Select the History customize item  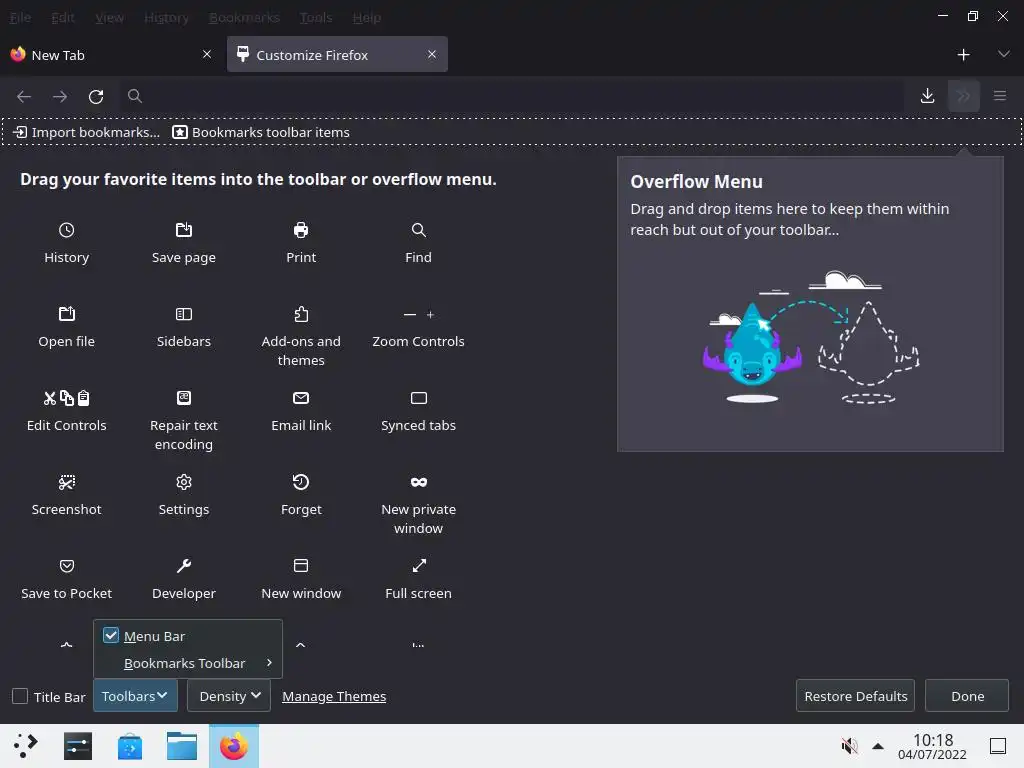[66, 243]
